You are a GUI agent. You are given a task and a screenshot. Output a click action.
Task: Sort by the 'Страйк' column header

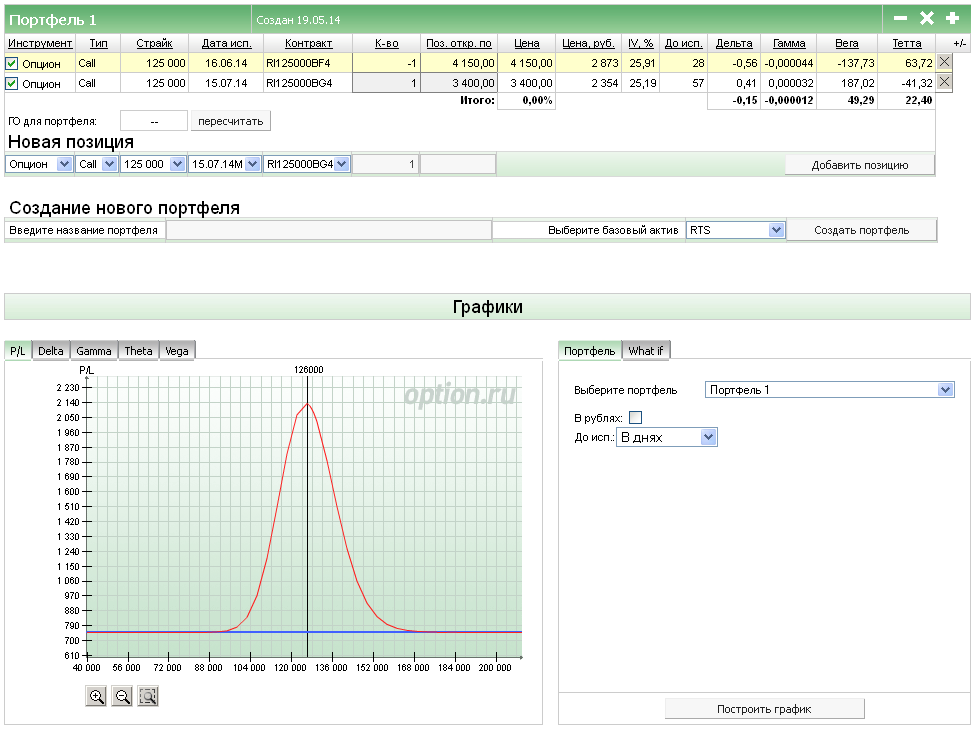point(154,44)
